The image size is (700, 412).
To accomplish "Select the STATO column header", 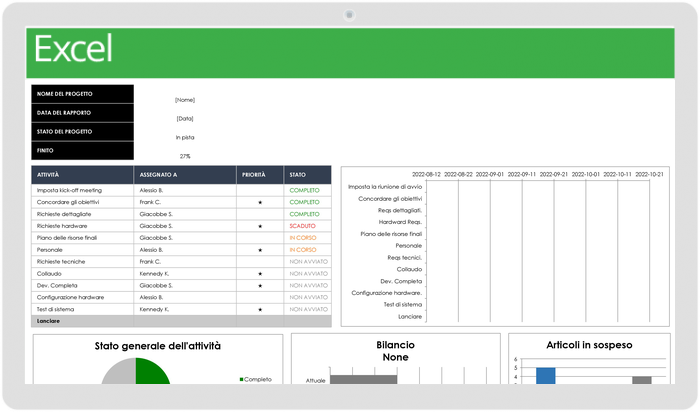I will tap(298, 175).
